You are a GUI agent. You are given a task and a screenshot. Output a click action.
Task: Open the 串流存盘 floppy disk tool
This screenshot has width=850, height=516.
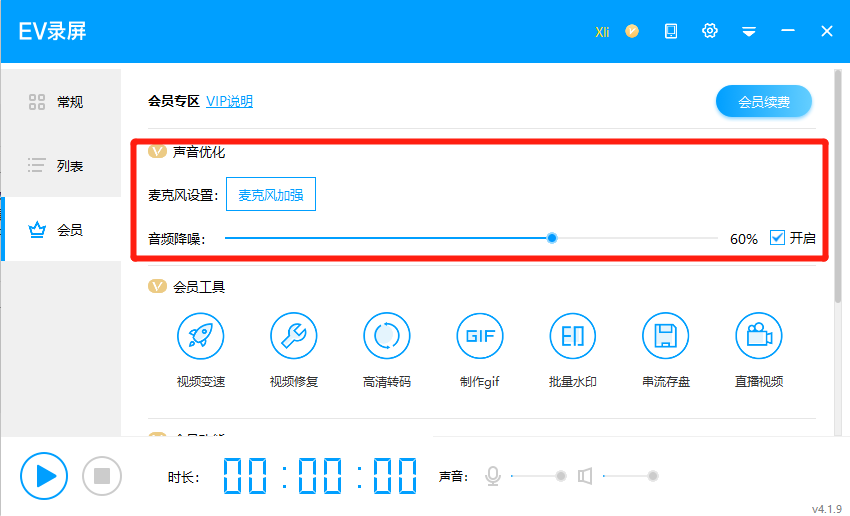click(666, 337)
